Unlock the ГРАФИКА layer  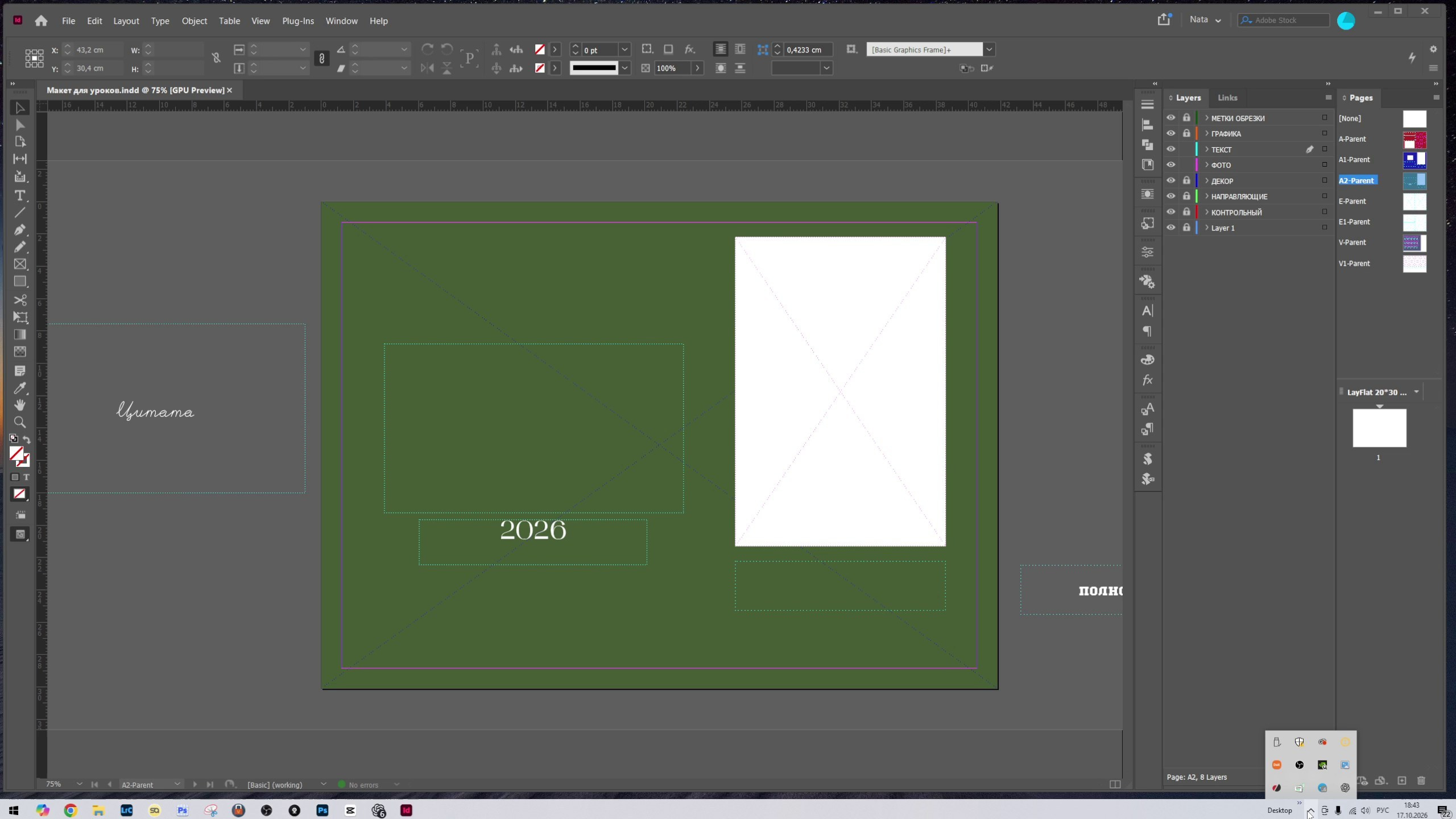point(1186,134)
